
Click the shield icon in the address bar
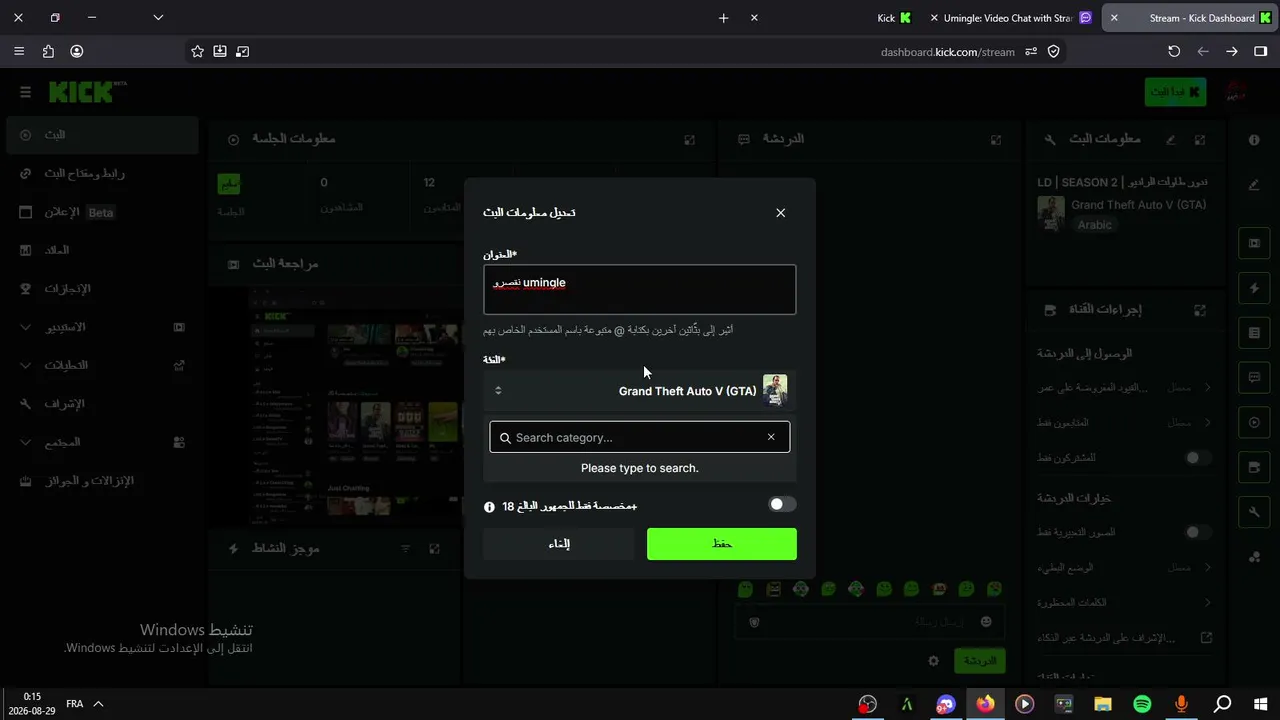pyautogui.click(x=1053, y=52)
